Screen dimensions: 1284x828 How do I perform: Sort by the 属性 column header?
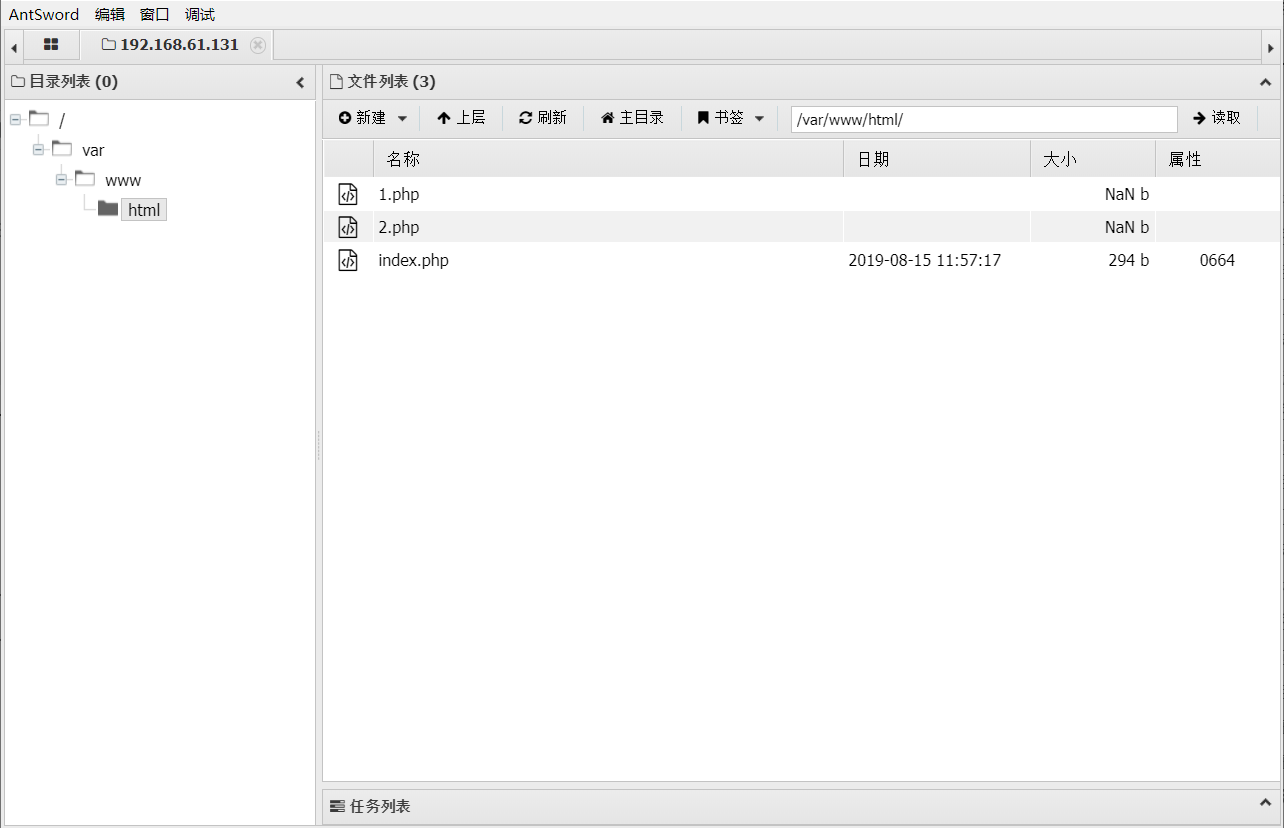[x=1217, y=159]
